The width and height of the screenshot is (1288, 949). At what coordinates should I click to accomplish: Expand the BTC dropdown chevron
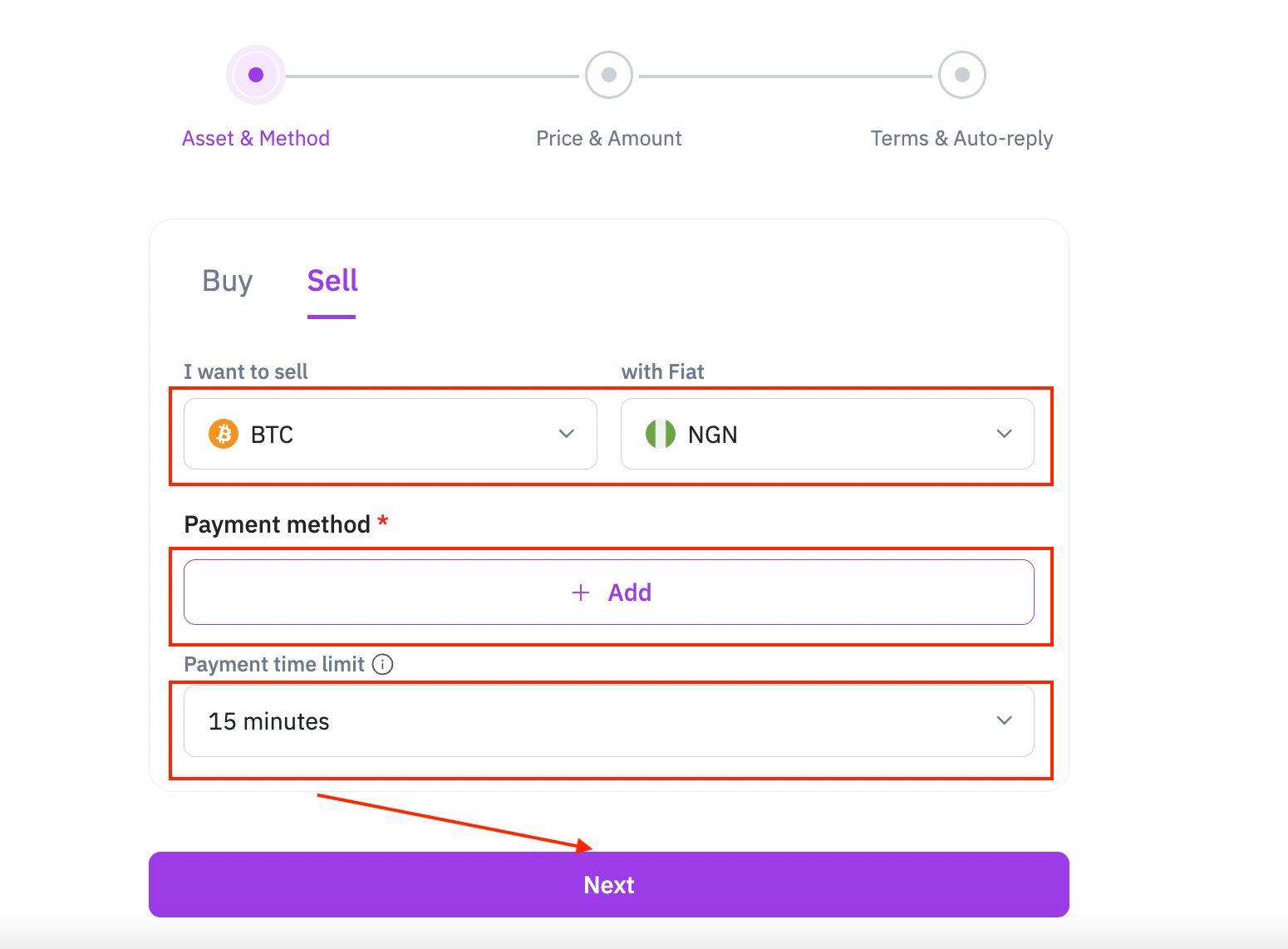coord(567,434)
